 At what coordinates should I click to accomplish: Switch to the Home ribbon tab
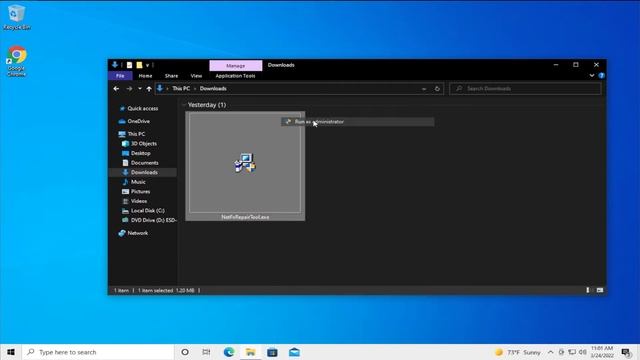point(145,76)
